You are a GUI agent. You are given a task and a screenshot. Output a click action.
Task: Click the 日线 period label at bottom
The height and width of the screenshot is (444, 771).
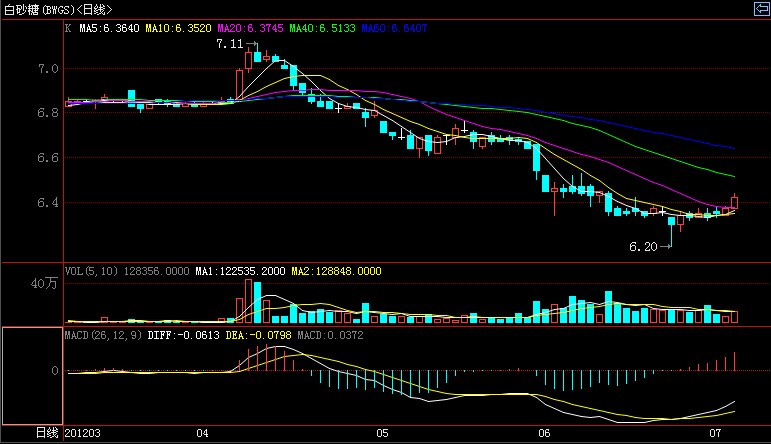pos(47,433)
